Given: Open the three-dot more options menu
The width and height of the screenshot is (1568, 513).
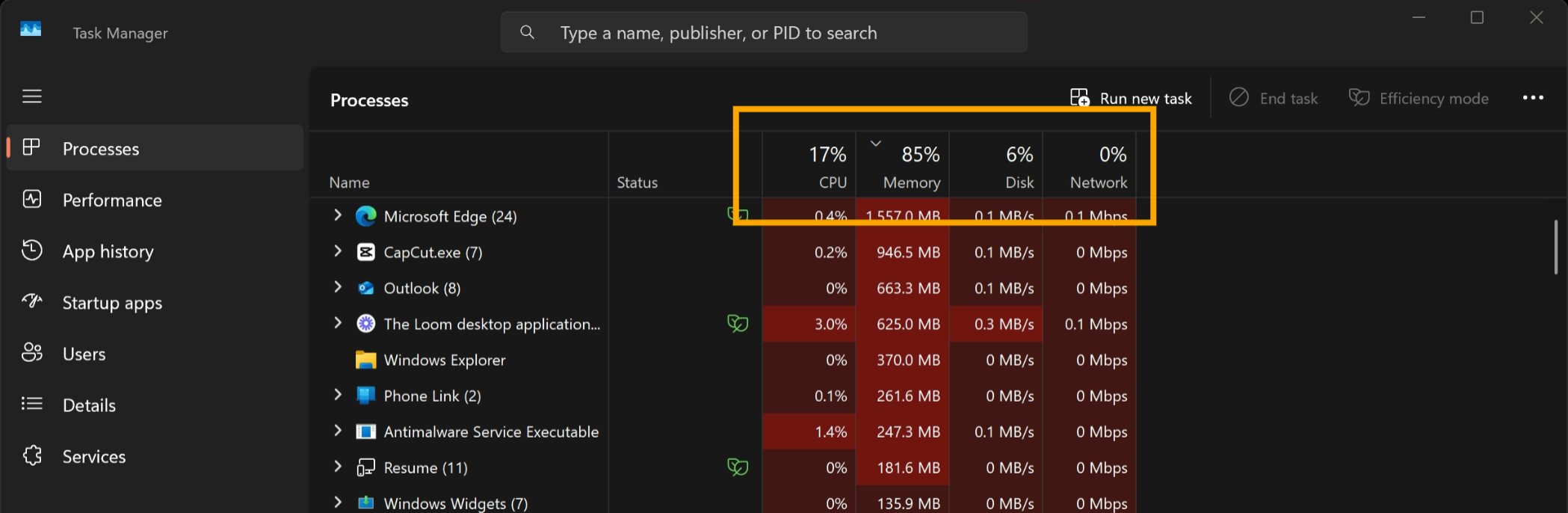Looking at the screenshot, I should tap(1533, 97).
